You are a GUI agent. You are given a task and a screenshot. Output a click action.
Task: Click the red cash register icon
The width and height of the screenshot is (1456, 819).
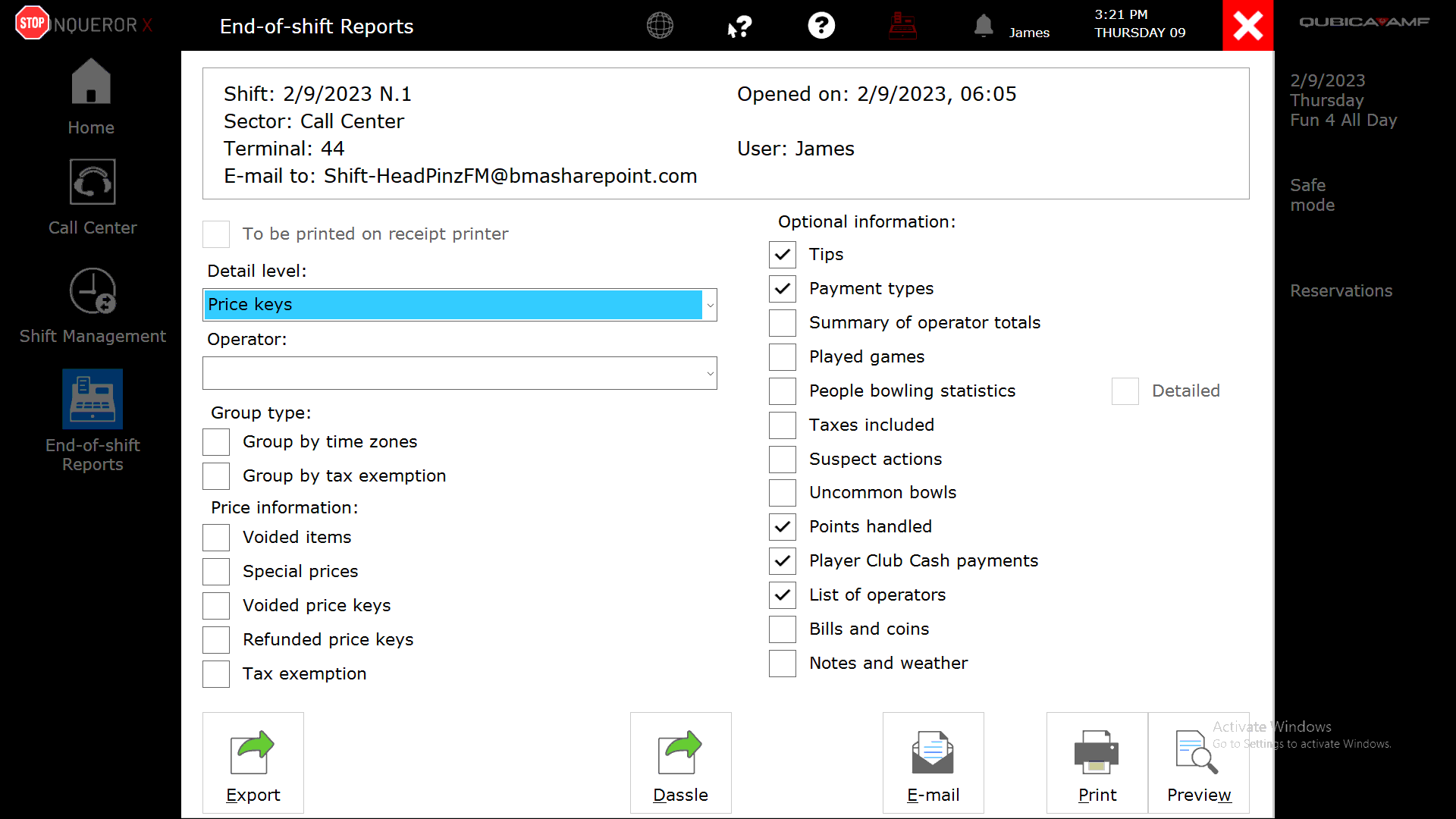[903, 26]
